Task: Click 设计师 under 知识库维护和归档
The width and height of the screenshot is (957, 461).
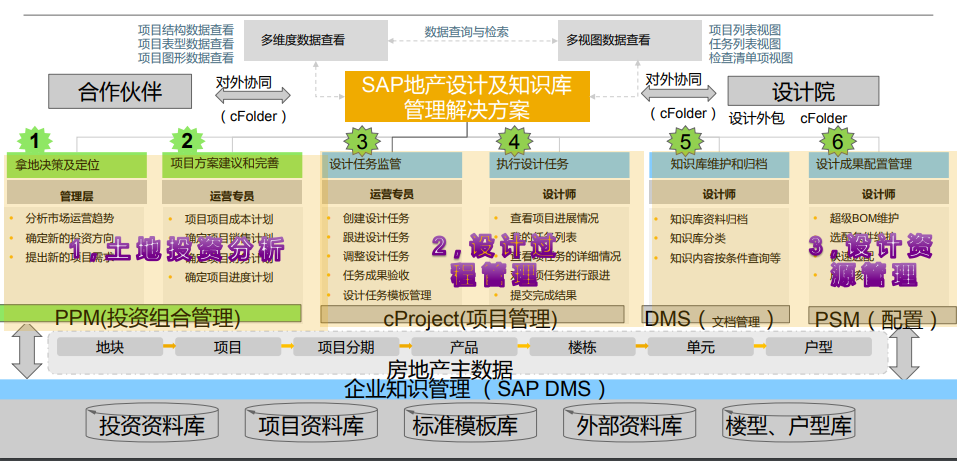Action: (x=719, y=194)
